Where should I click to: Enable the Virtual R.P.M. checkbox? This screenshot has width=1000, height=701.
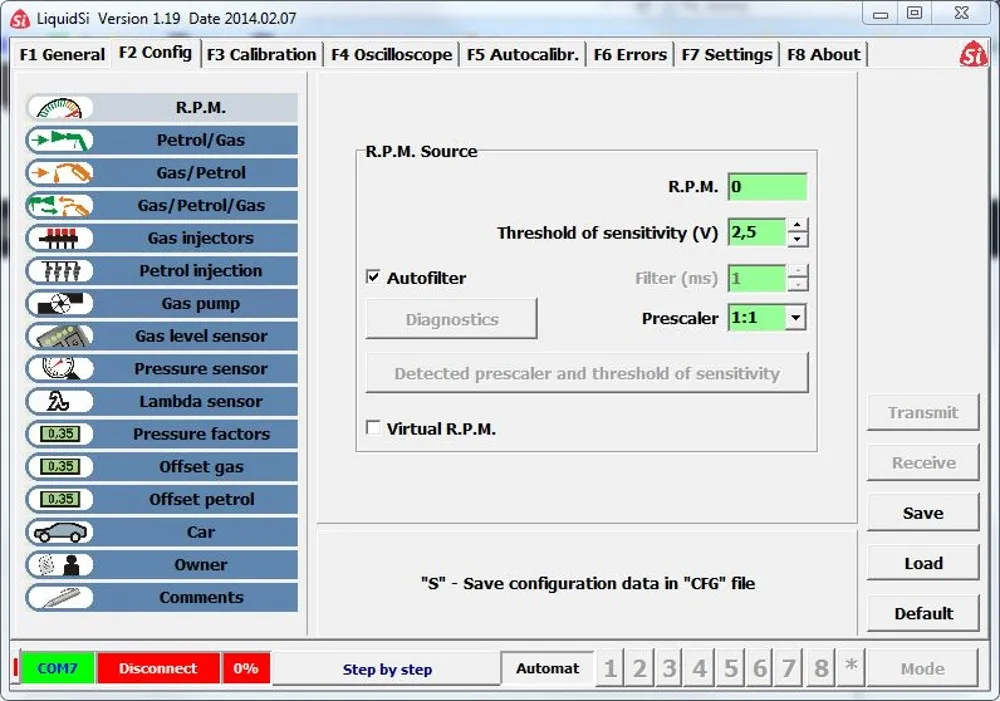pos(373,428)
